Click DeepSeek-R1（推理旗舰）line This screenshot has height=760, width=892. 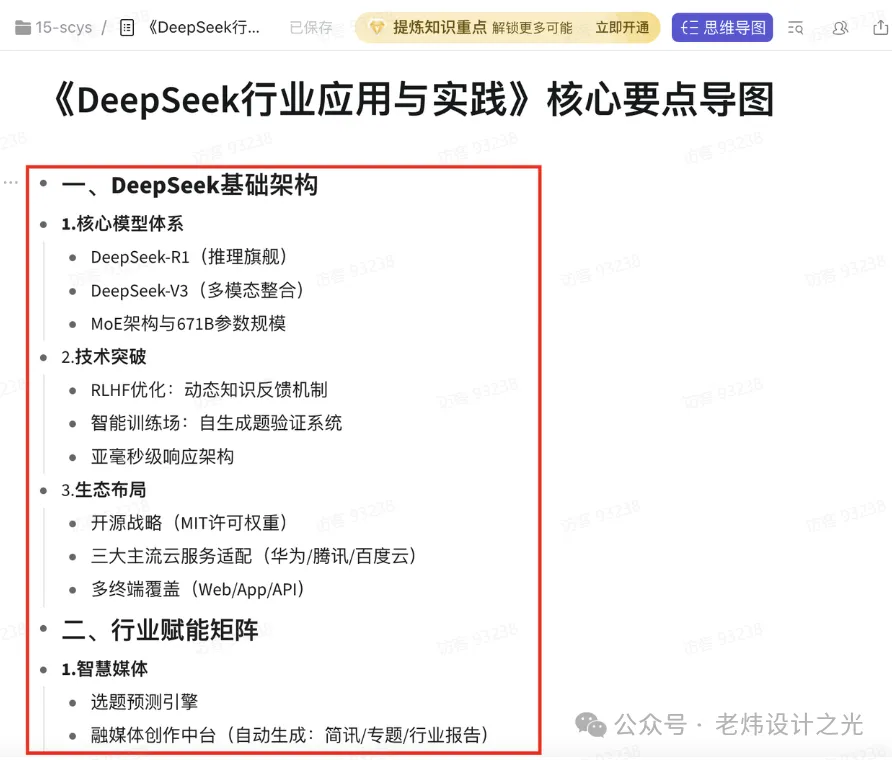pyautogui.click(x=188, y=257)
